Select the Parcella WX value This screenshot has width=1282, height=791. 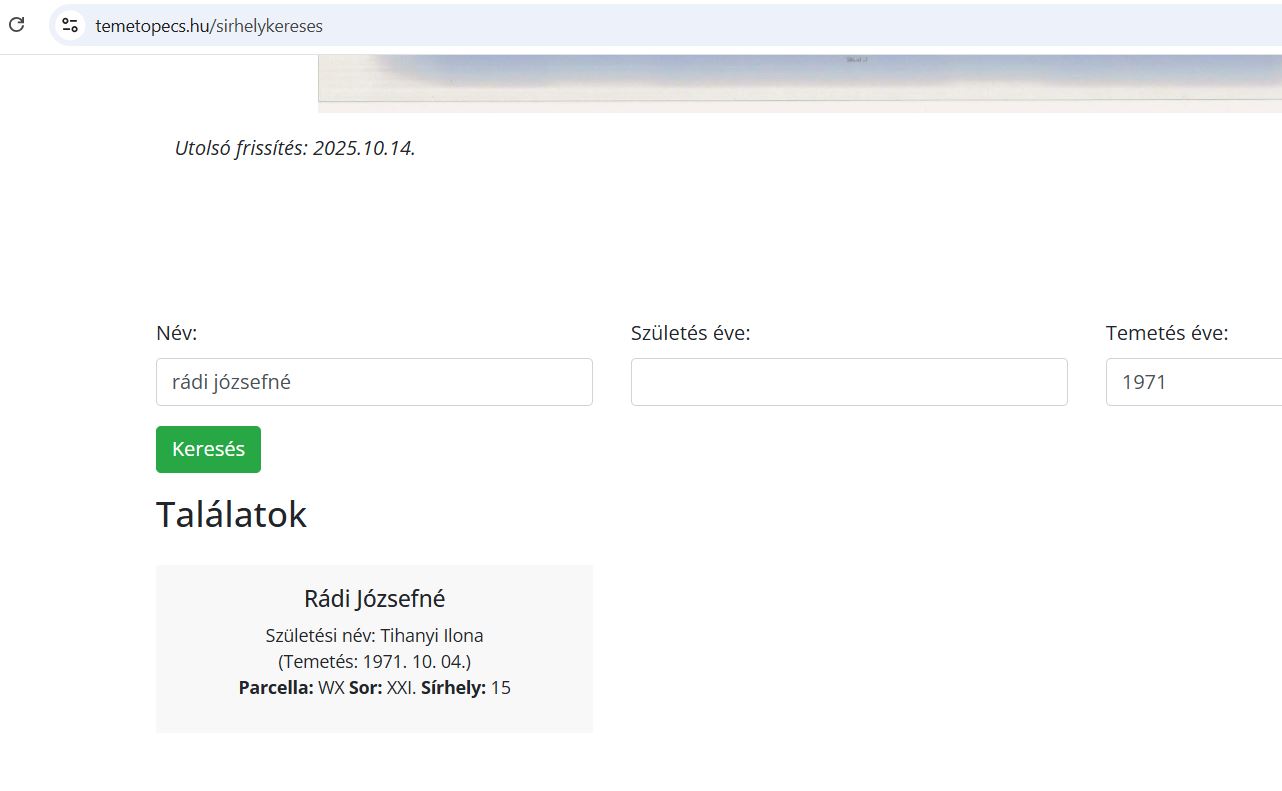tap(331, 688)
